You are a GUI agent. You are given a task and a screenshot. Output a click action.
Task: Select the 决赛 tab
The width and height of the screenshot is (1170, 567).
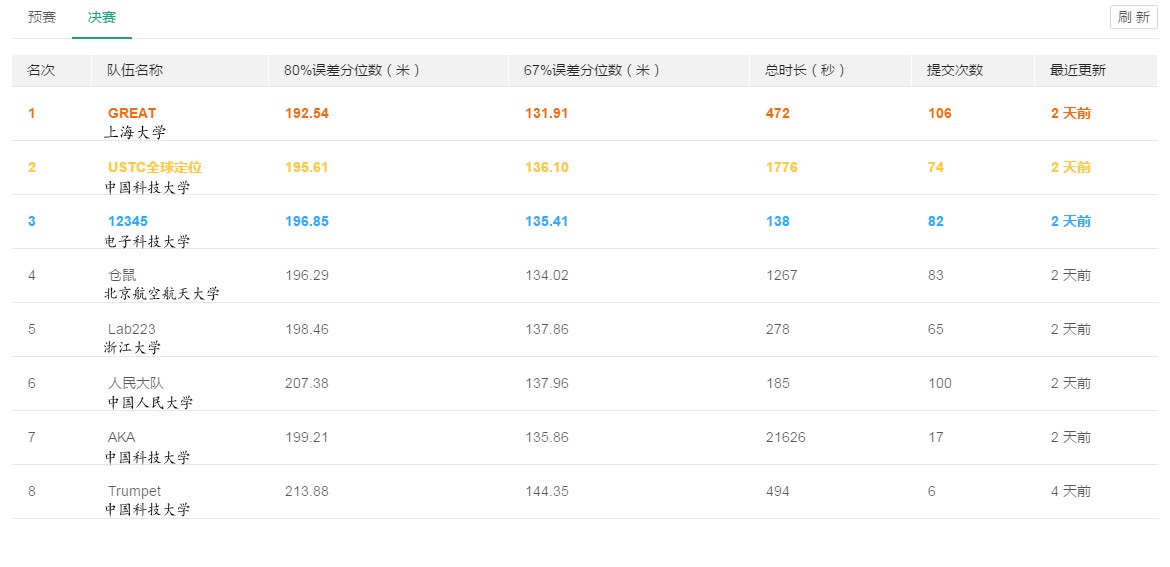(101, 18)
